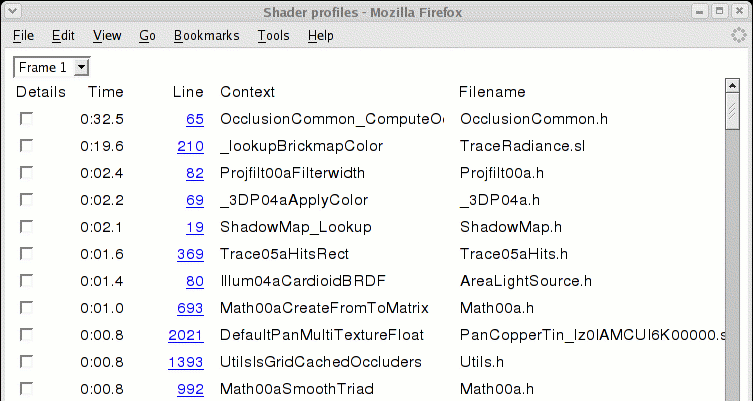Open line 65 link for OcclusionCommon.h

(195, 119)
